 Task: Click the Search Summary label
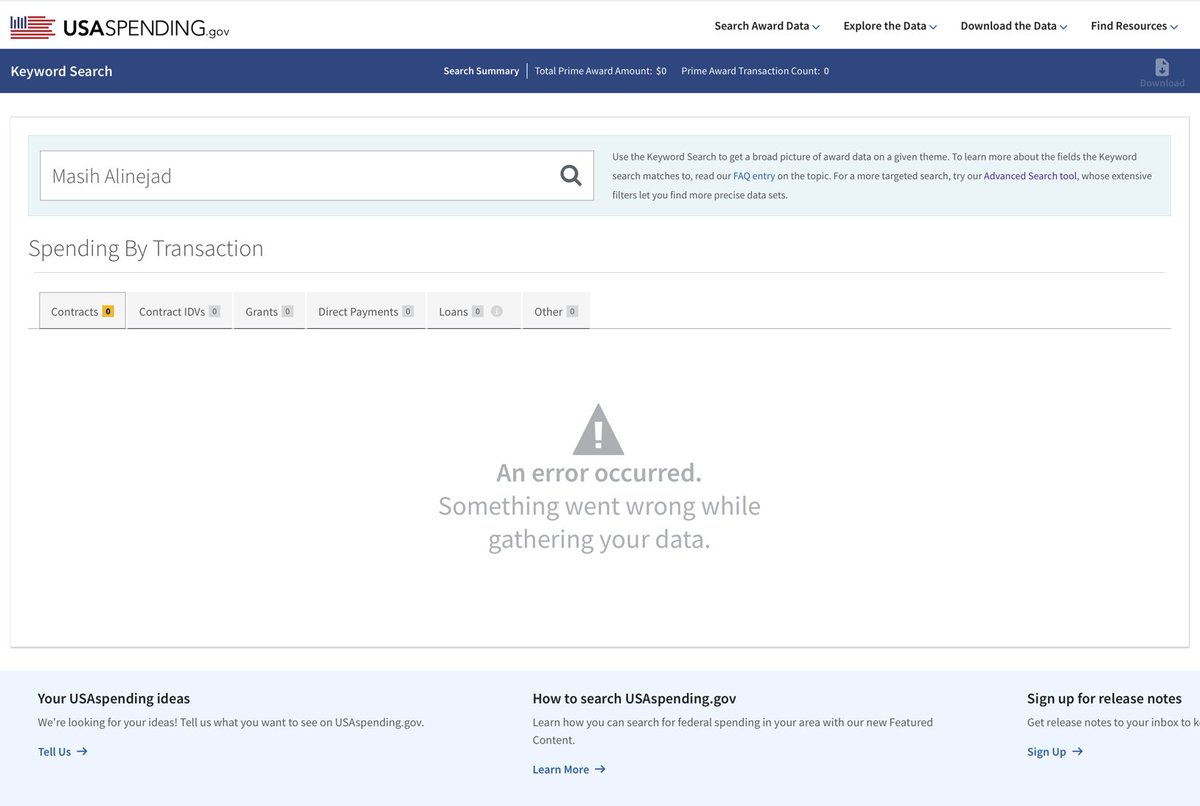[x=481, y=71]
